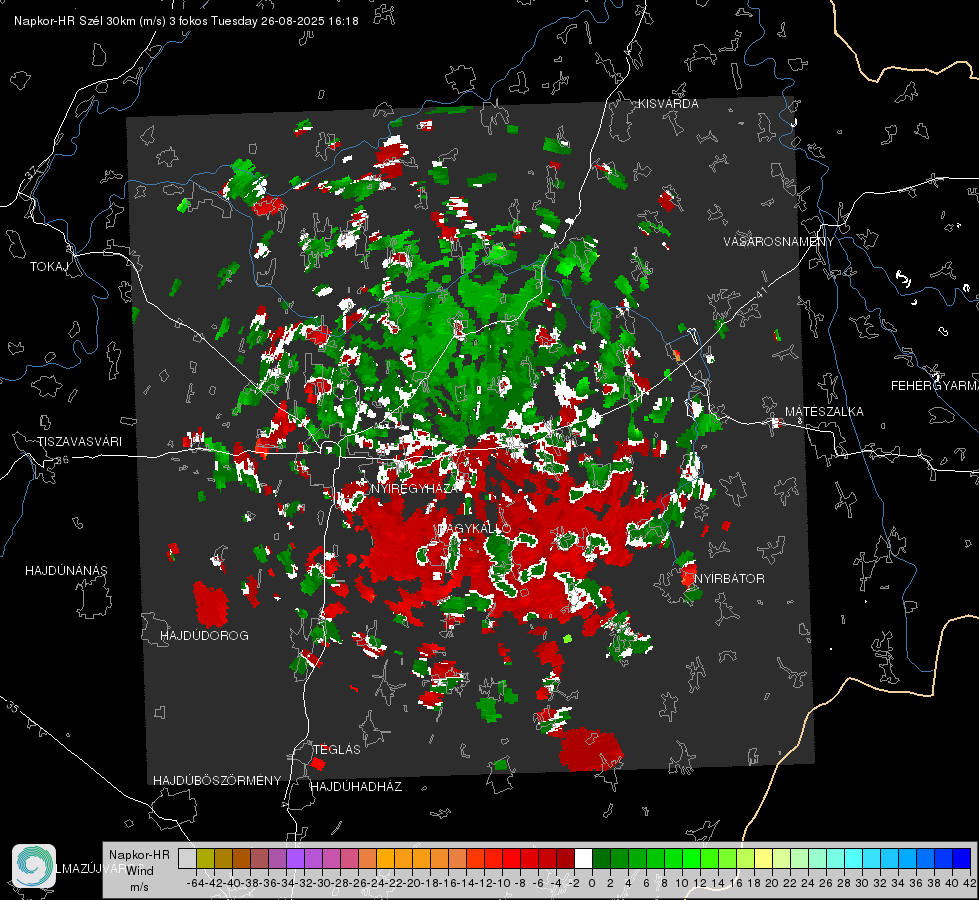Image resolution: width=979 pixels, height=900 pixels.
Task: Click the legend value label -64
Action: 195,883
